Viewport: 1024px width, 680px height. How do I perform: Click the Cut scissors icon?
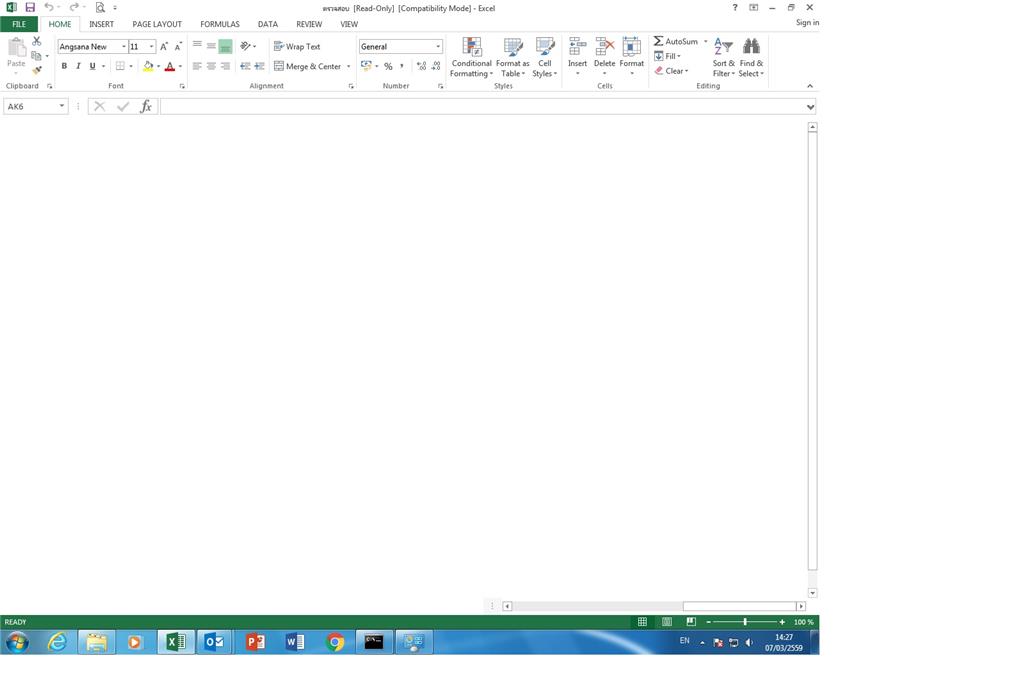[x=37, y=41]
